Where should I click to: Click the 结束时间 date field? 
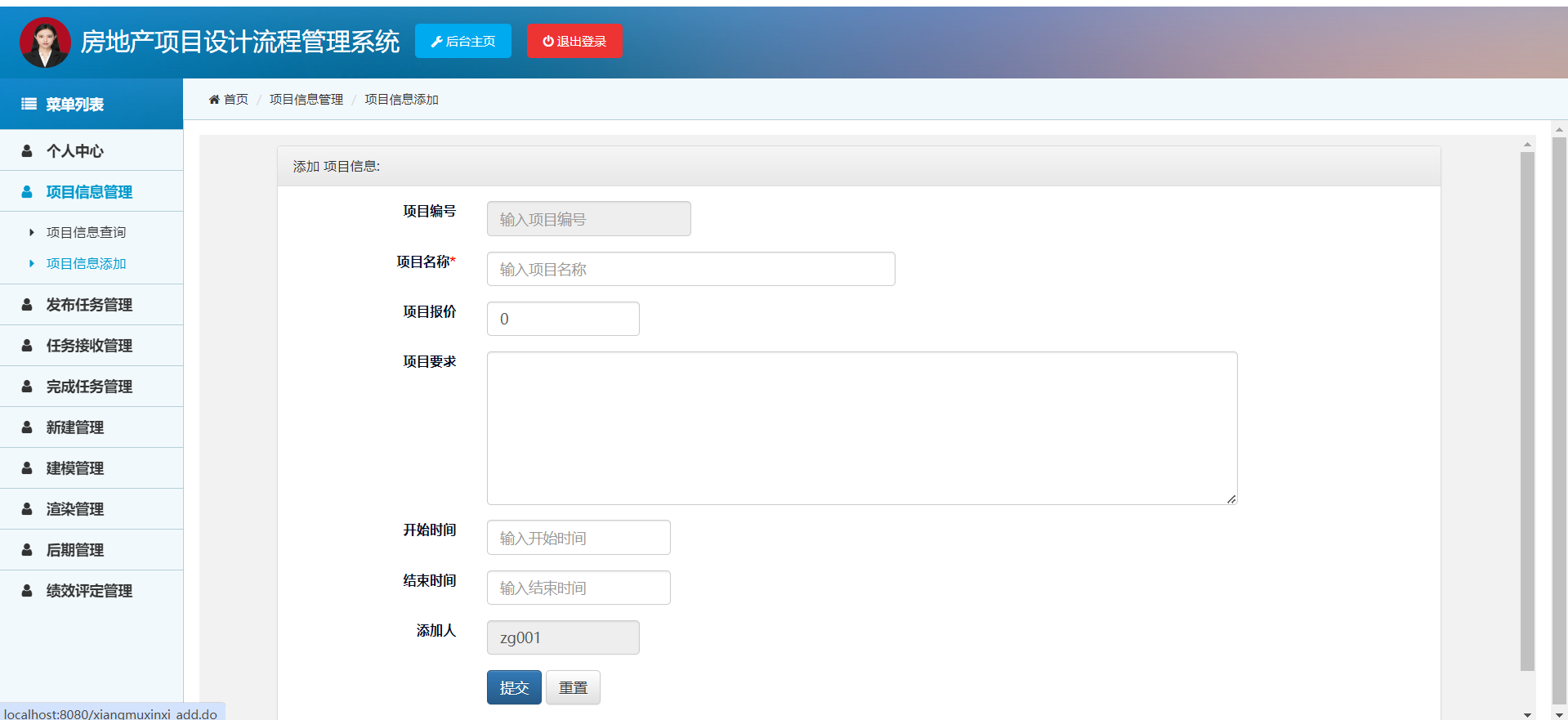(x=579, y=588)
